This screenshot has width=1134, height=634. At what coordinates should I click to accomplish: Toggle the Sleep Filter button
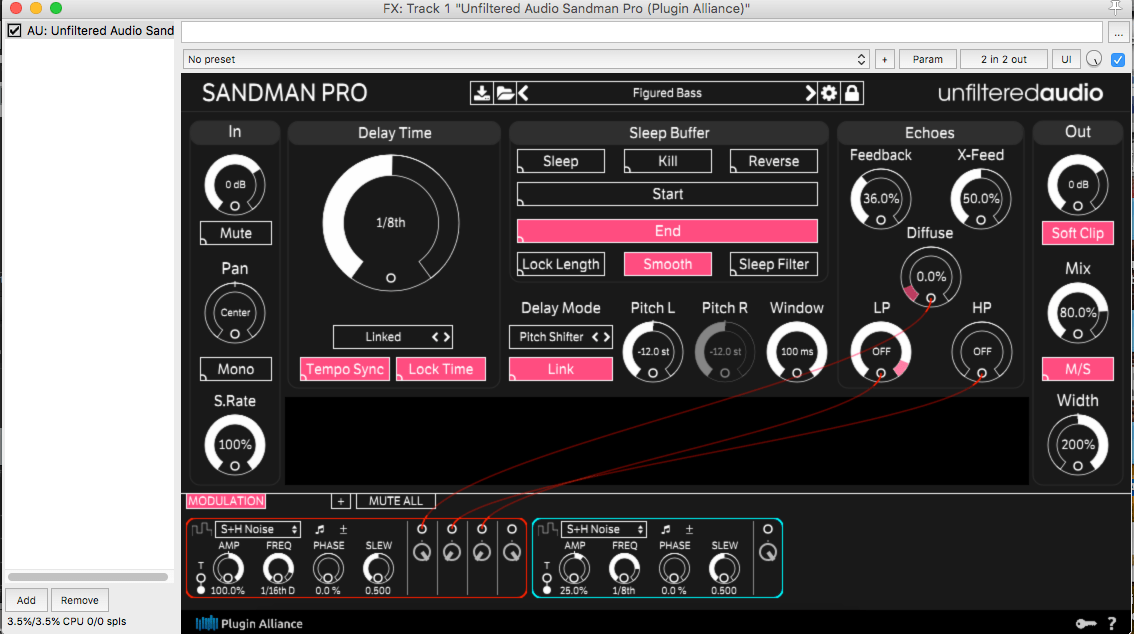point(774,264)
